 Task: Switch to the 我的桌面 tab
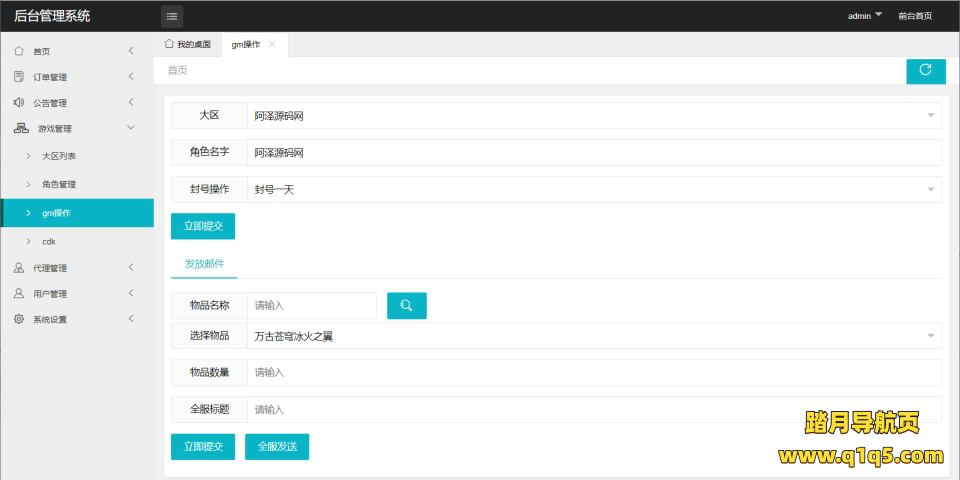click(187, 45)
